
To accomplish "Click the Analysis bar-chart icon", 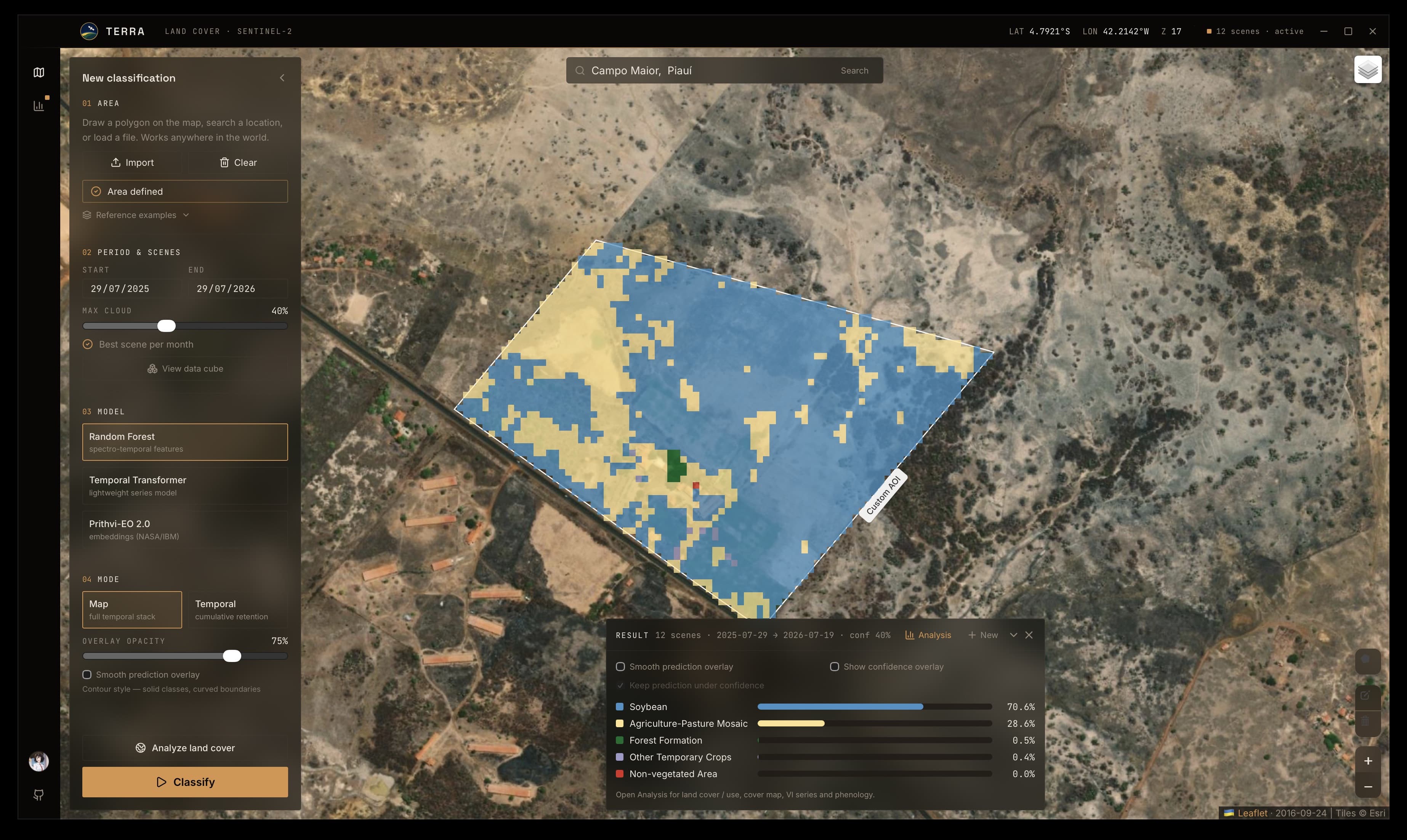I will [x=910, y=635].
